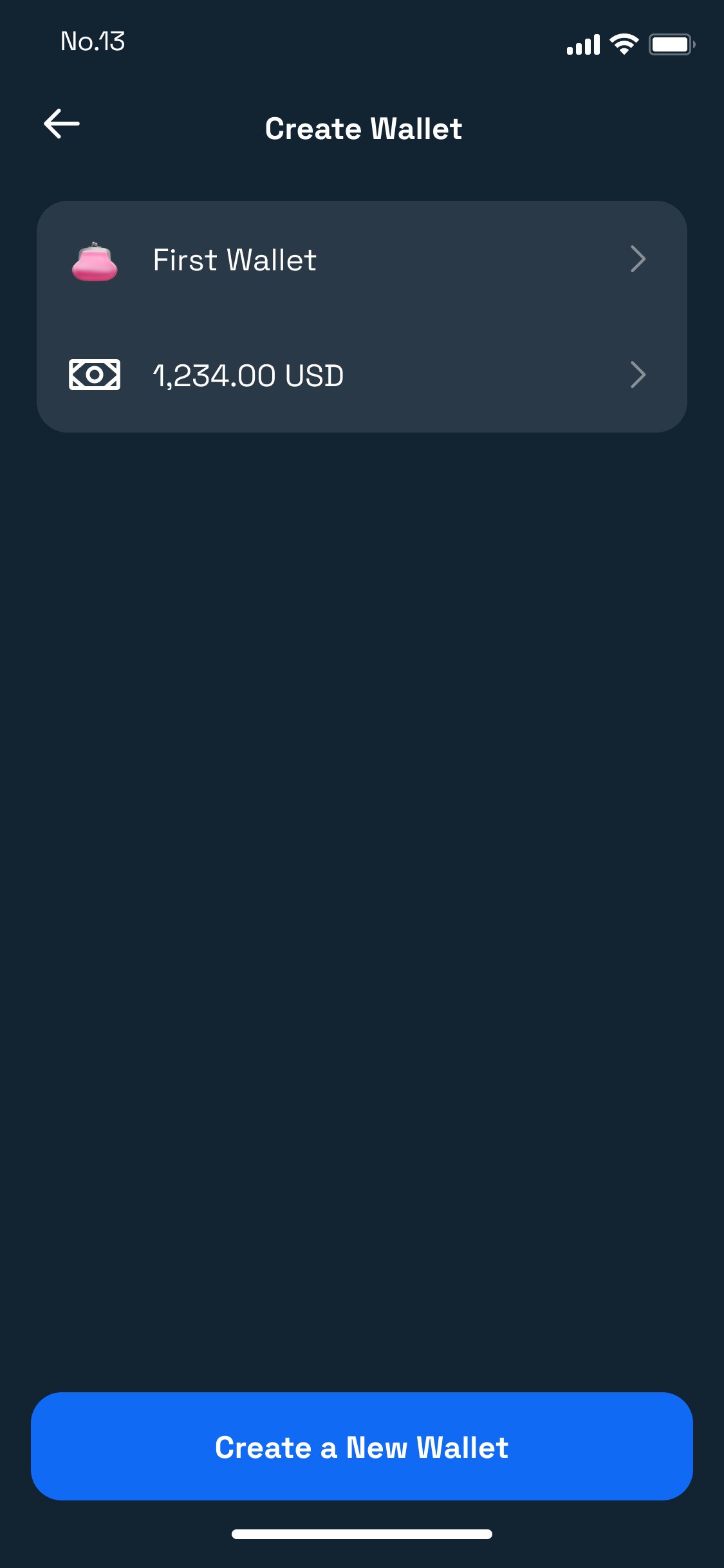The height and width of the screenshot is (1568, 724).
Task: Tap the USD currency text
Action: 315,376
